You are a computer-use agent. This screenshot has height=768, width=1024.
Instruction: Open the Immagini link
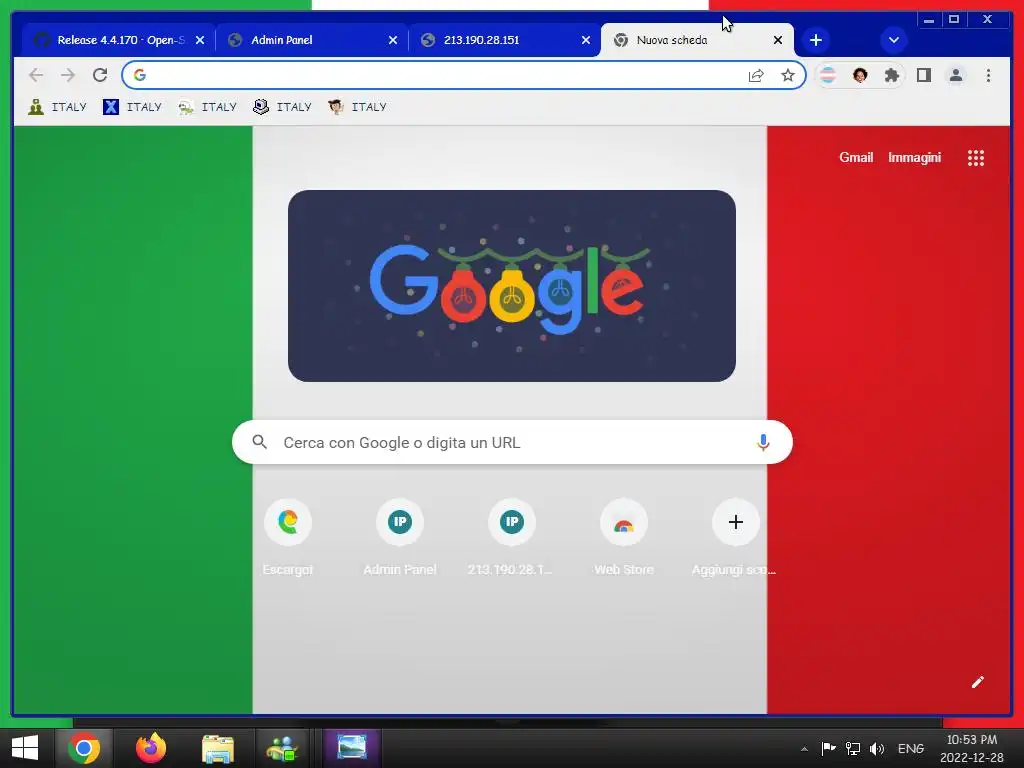point(914,157)
